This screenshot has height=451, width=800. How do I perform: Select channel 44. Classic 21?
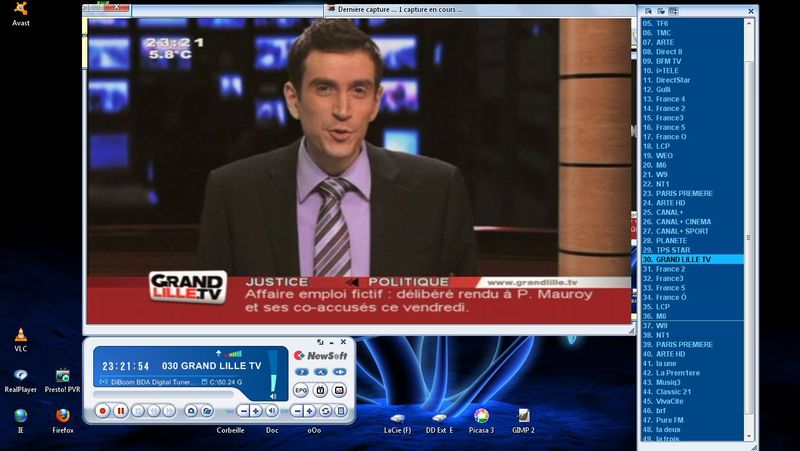tap(692, 392)
